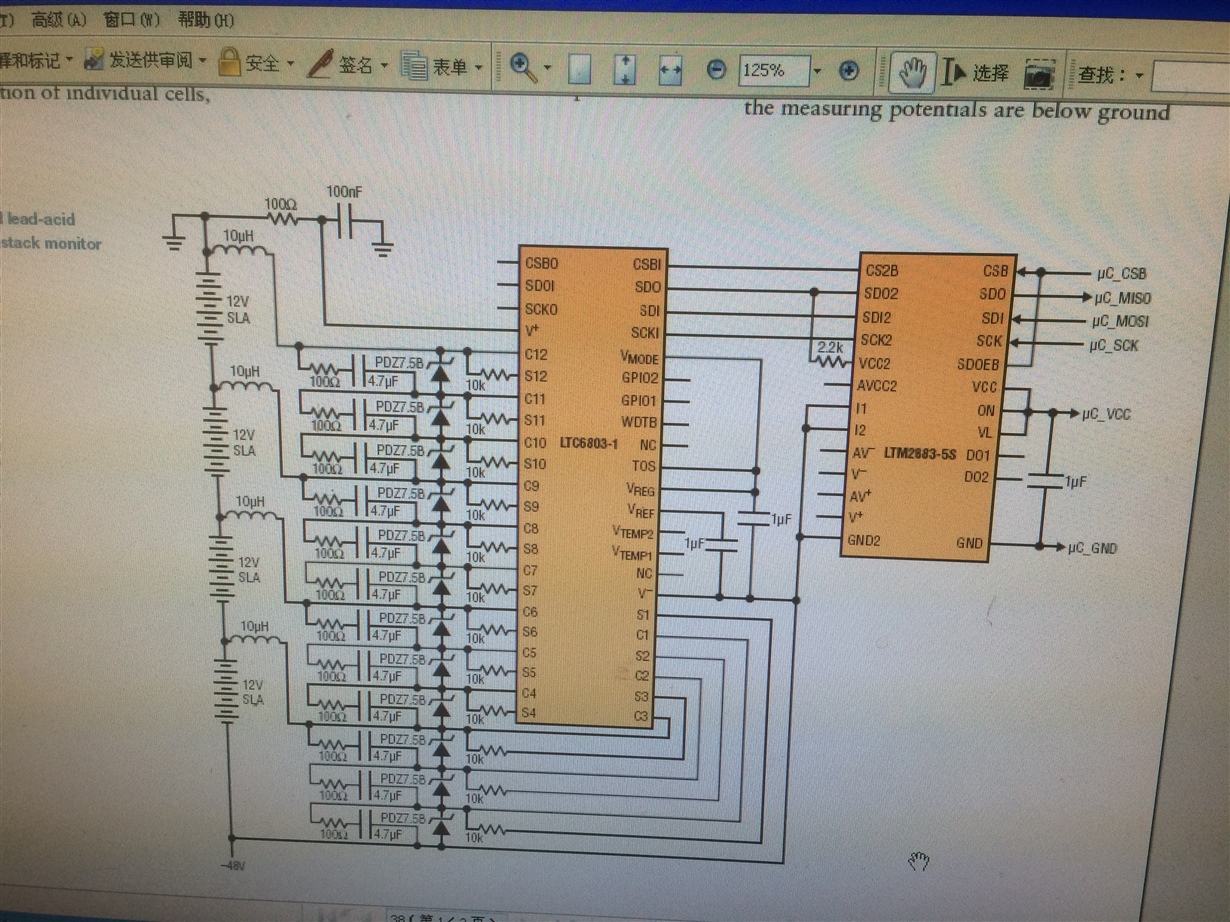Click the 发送供审阅 send-for-review button

tap(138, 60)
